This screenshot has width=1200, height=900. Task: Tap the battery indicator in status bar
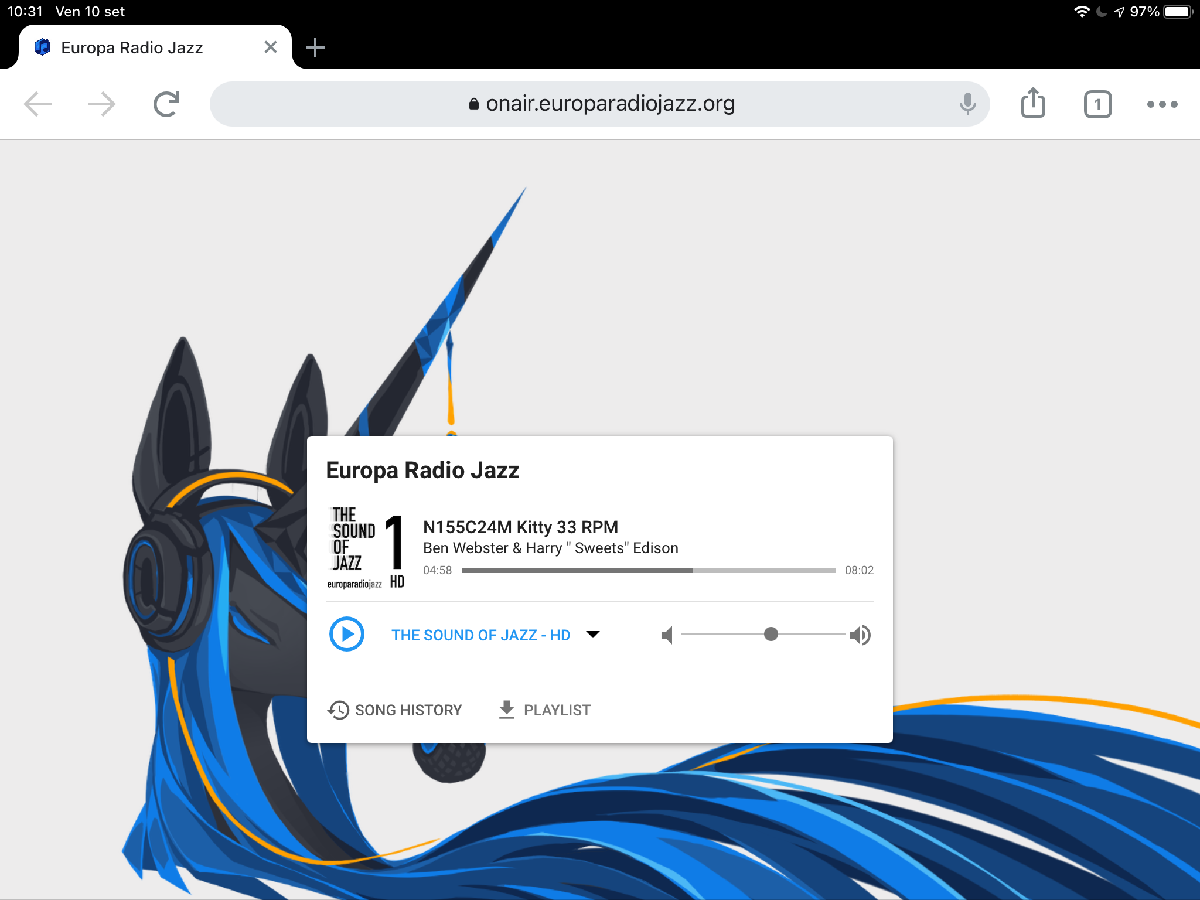(x=1178, y=11)
